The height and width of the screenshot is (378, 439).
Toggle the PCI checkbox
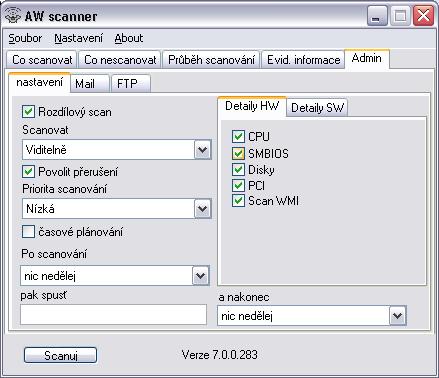(238, 185)
